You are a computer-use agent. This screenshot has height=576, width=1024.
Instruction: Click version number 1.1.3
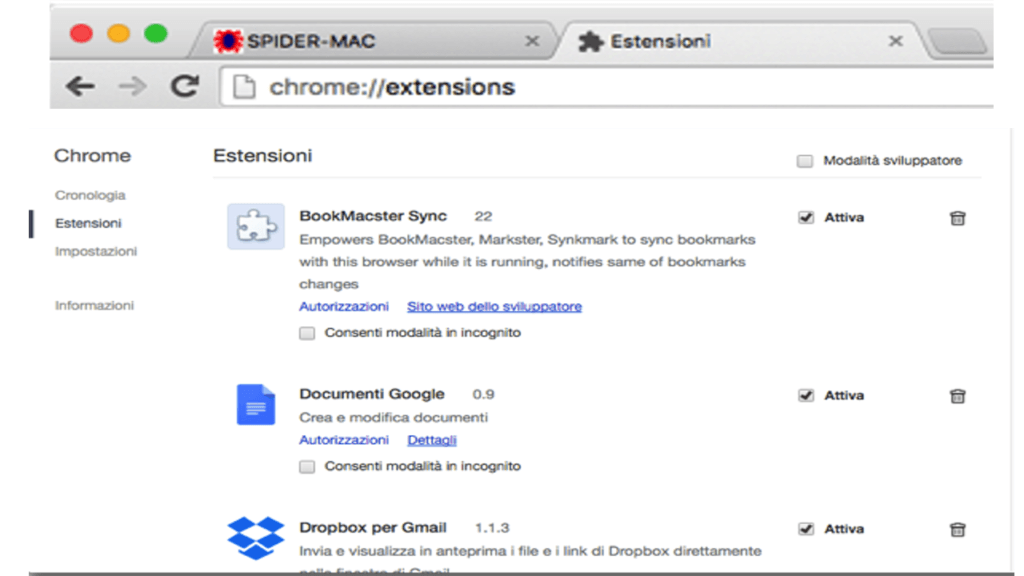coord(492,528)
